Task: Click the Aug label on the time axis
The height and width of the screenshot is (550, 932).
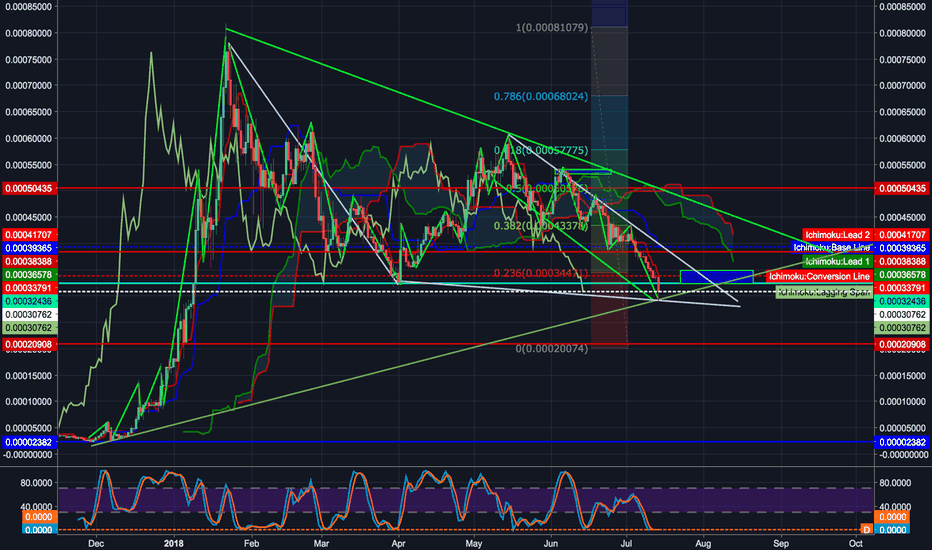Action: coord(703,543)
